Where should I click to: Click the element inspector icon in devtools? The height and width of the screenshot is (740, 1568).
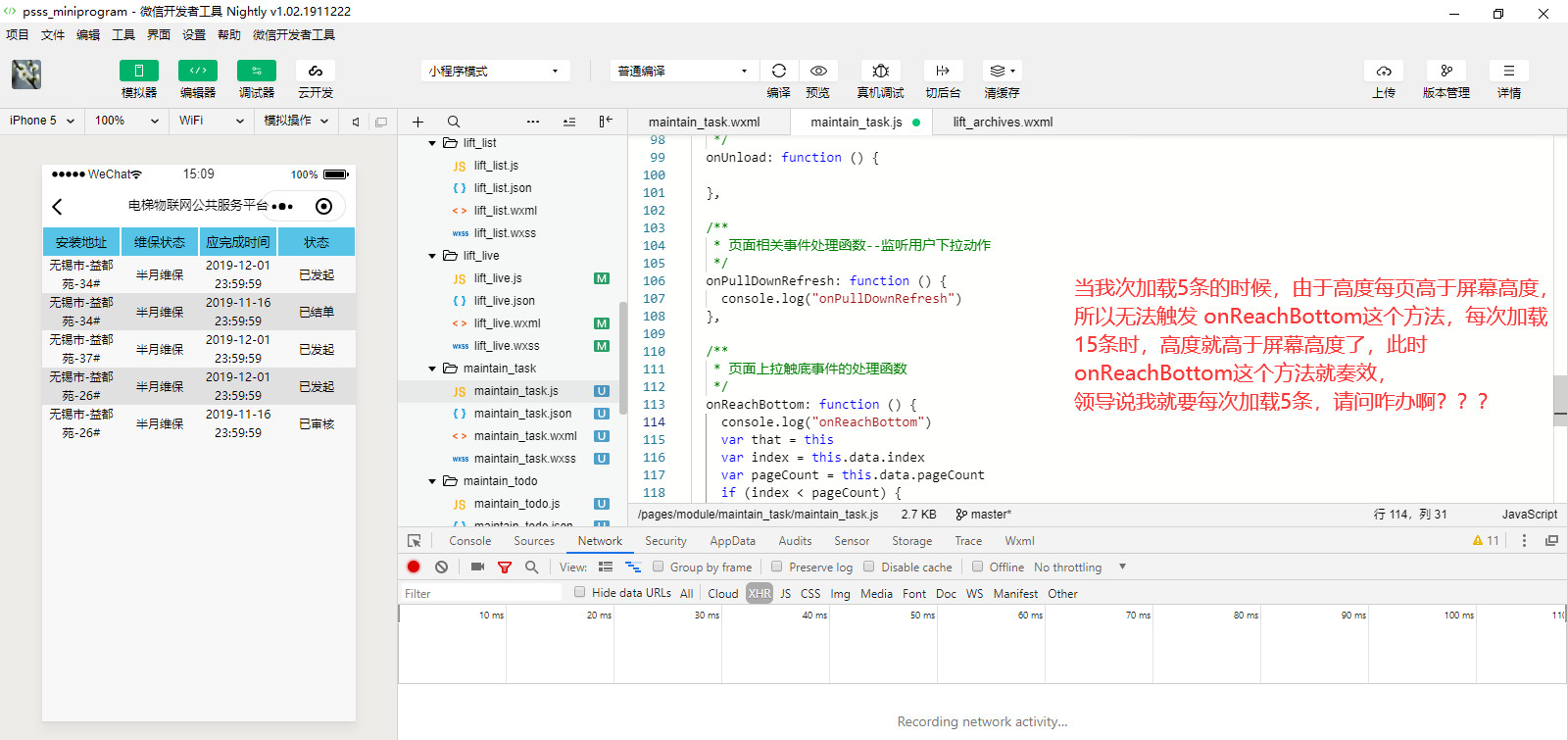click(x=415, y=541)
